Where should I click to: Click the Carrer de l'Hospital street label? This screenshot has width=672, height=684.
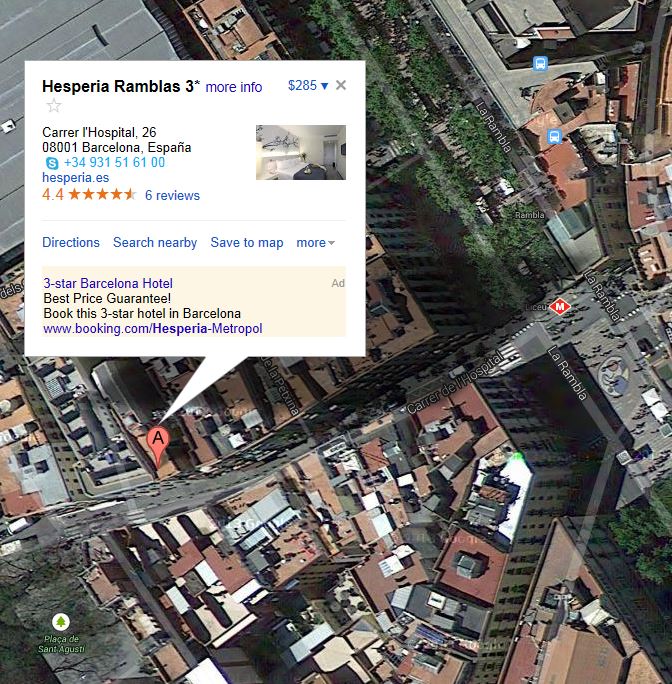[456, 383]
